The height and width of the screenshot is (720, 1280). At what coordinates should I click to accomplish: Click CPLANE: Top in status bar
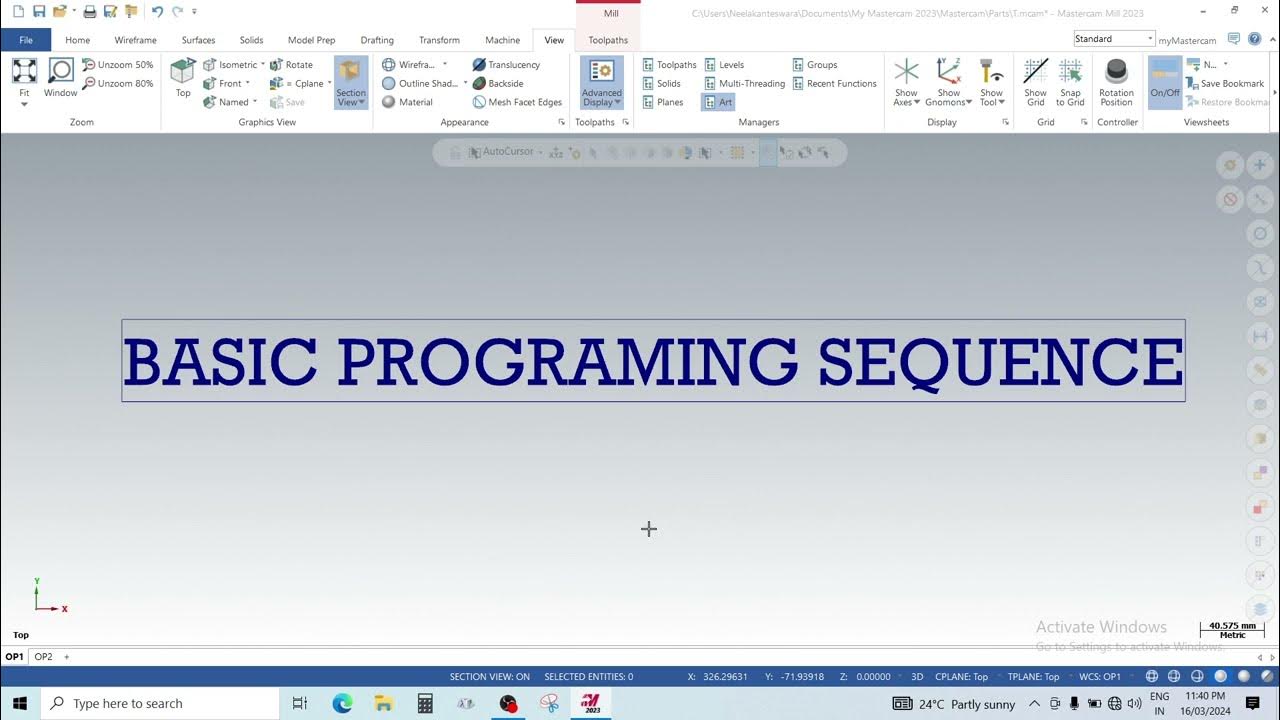961,677
